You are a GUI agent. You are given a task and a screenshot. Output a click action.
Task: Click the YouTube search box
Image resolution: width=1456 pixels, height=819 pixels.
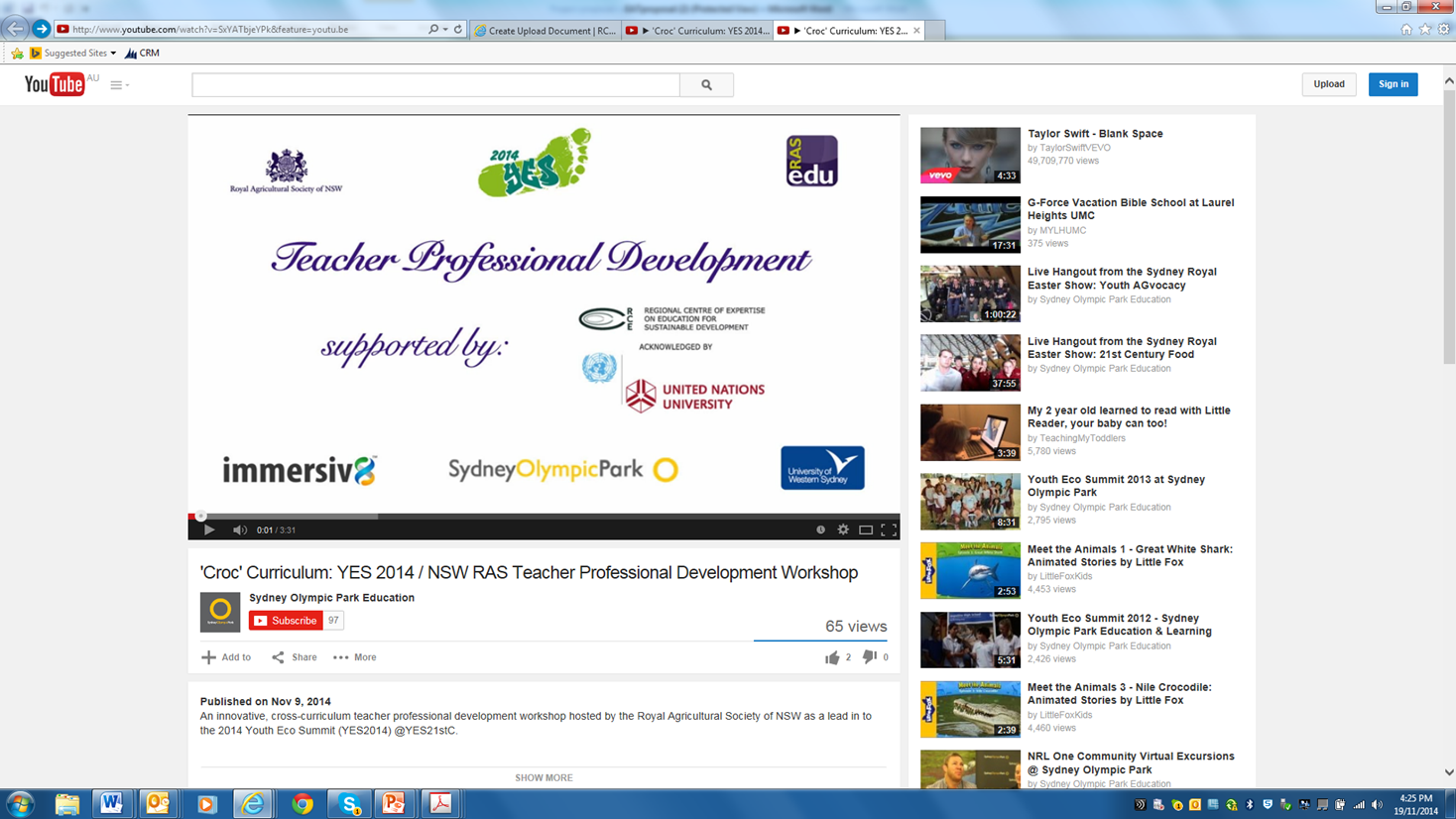pos(435,85)
